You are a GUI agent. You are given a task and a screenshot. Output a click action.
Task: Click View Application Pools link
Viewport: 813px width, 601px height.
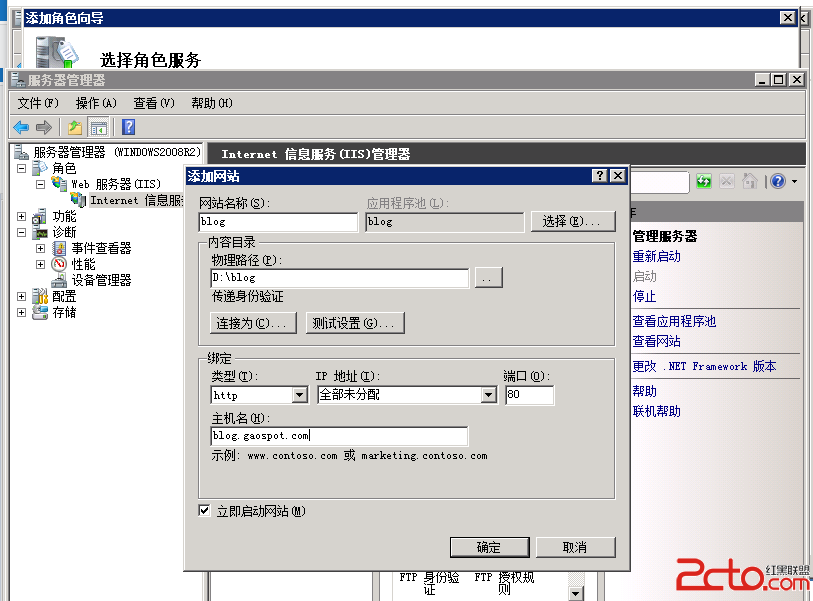click(x=674, y=322)
